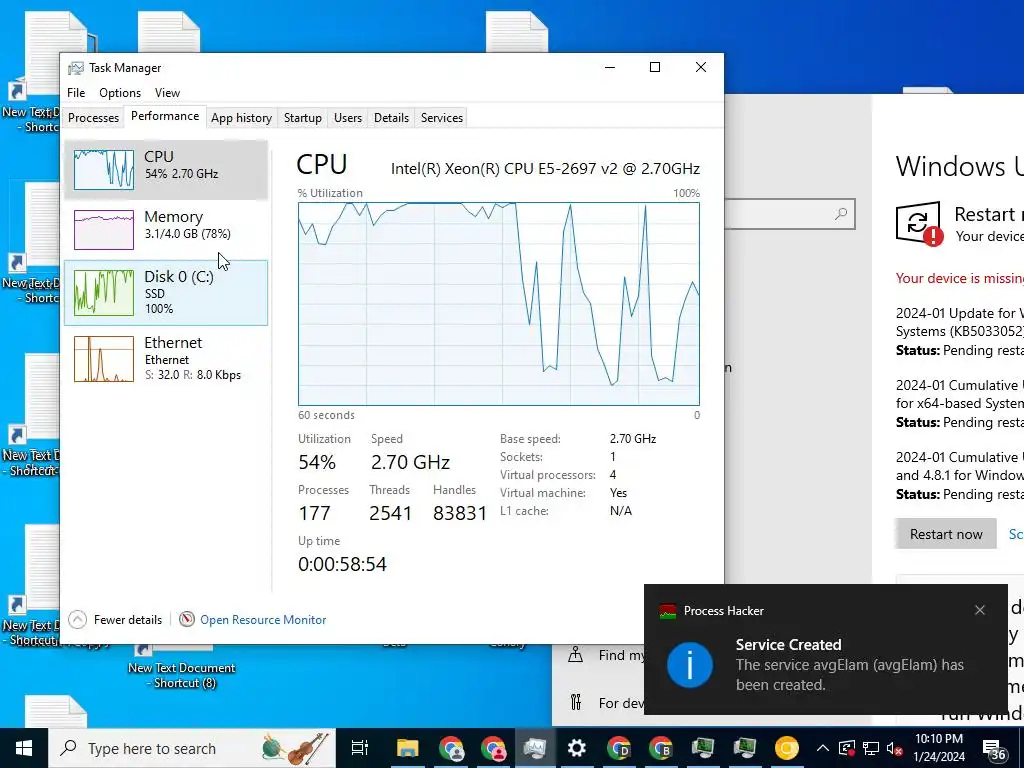This screenshot has height=768, width=1024.
Task: Open first Chrome profile icon on taskbar
Action: (x=451, y=748)
